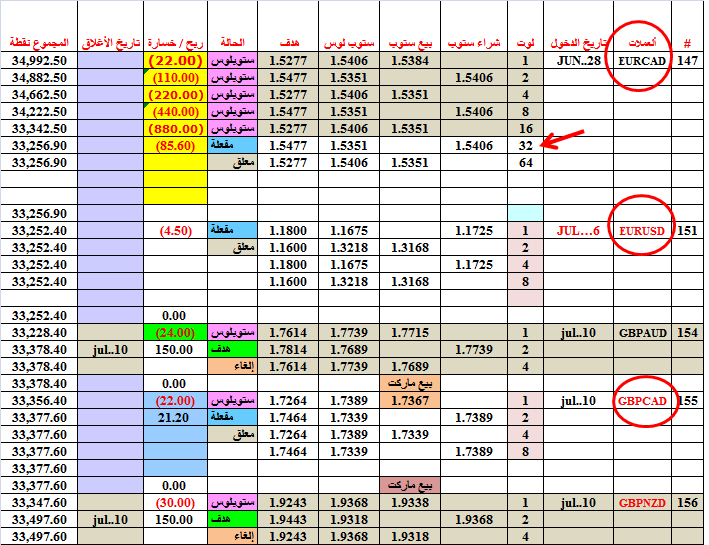Select the lot cell with value 64
The height and width of the screenshot is (545, 709).
pos(526,162)
